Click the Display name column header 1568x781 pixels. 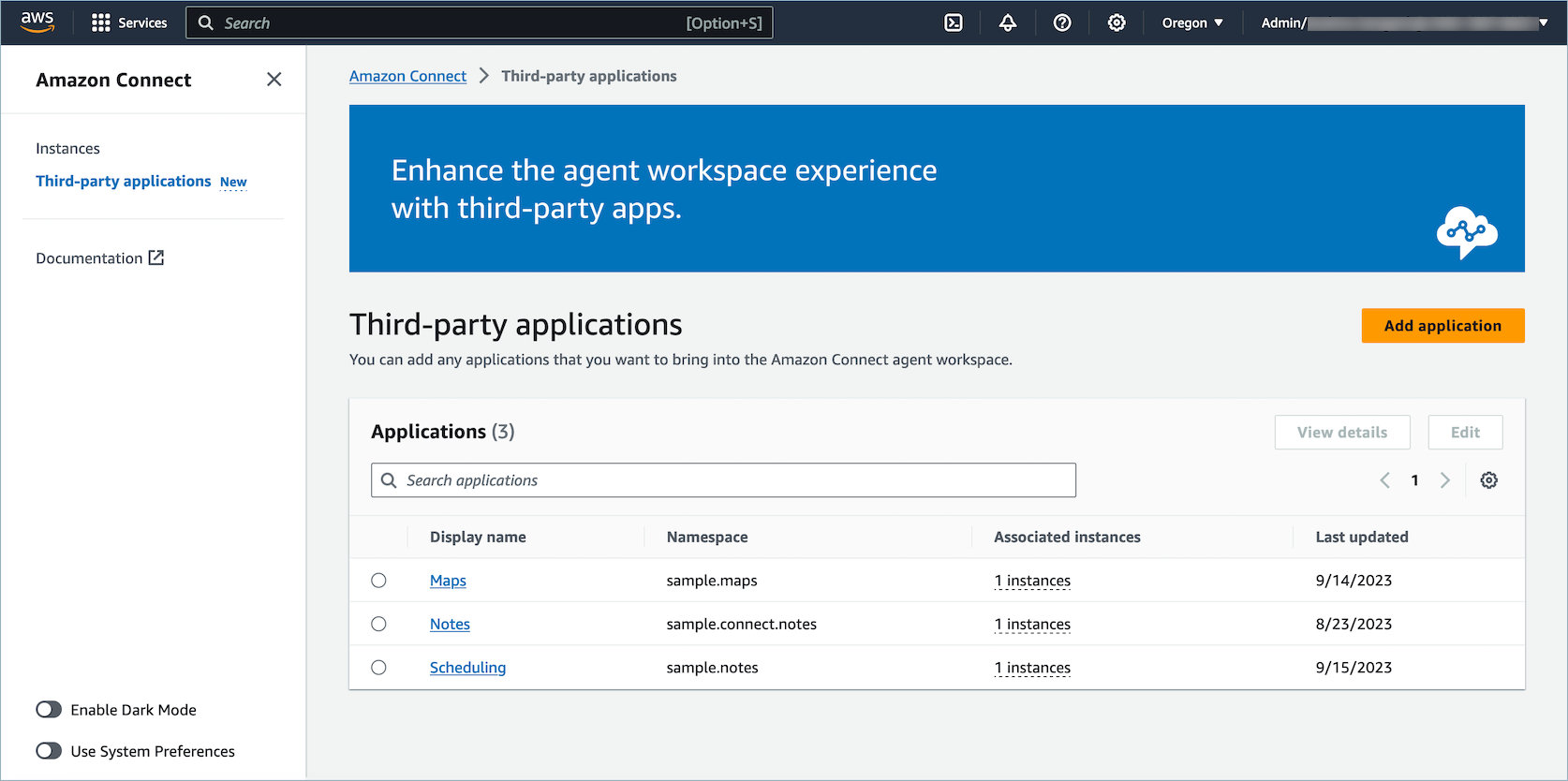478,537
